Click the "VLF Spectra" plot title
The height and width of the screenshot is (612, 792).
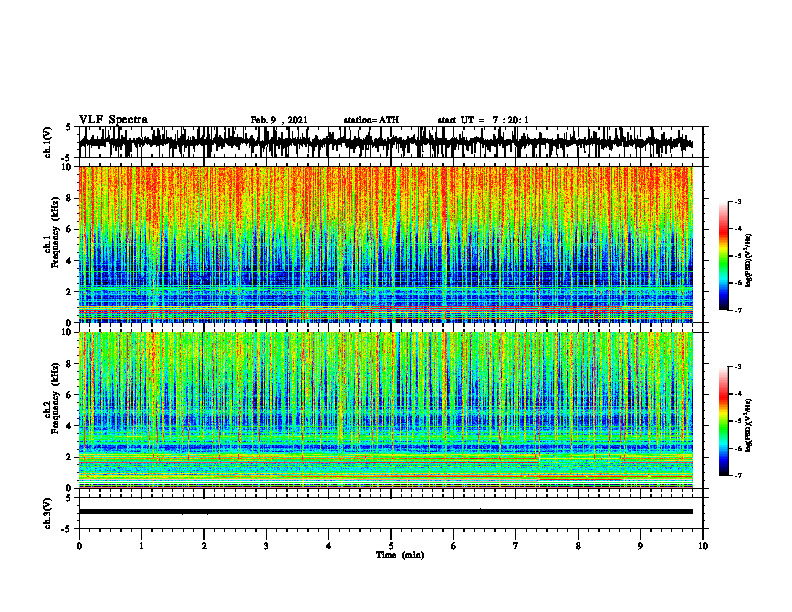pyautogui.click(x=113, y=120)
